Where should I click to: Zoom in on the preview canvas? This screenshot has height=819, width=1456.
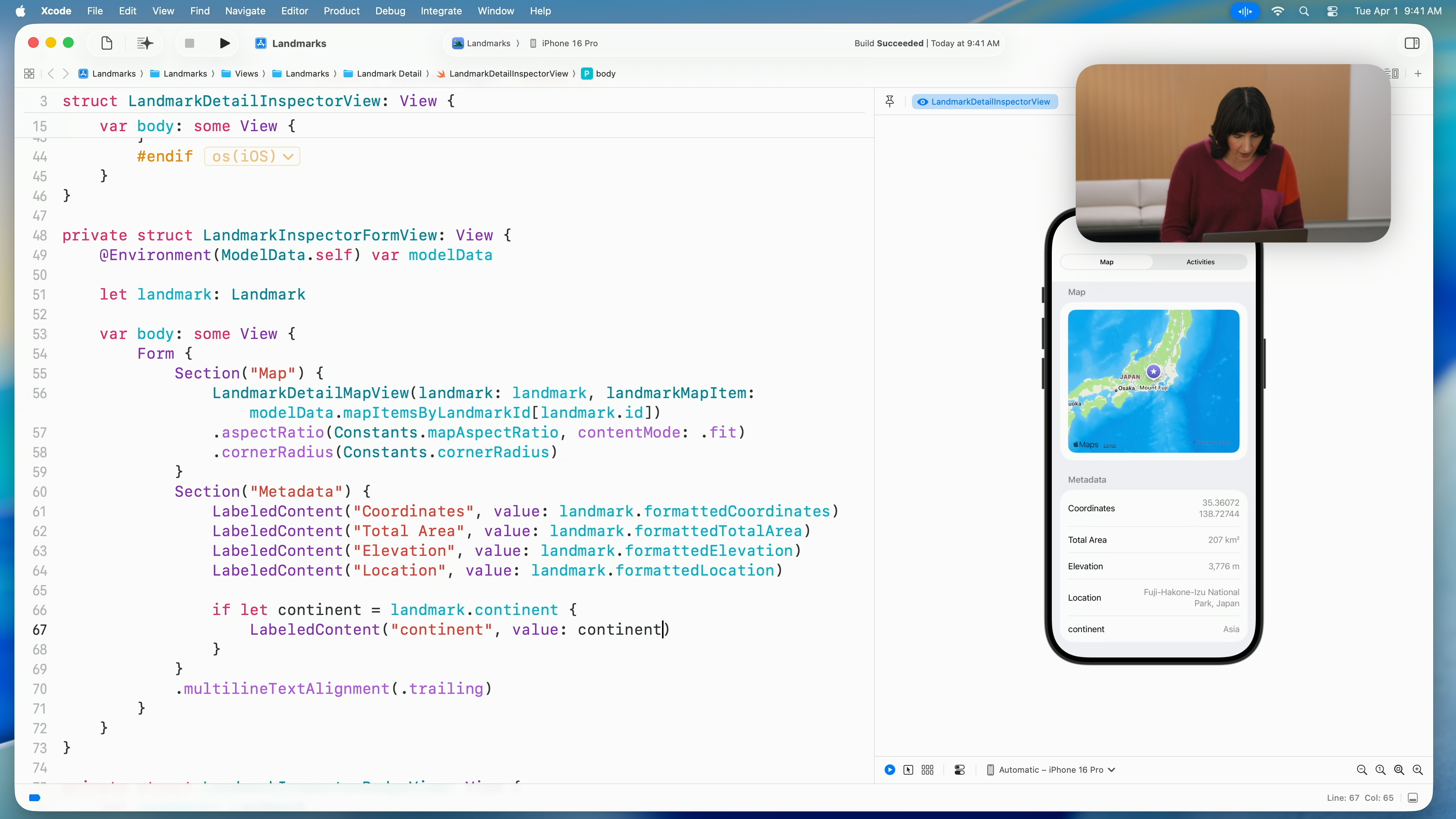[x=1418, y=770]
